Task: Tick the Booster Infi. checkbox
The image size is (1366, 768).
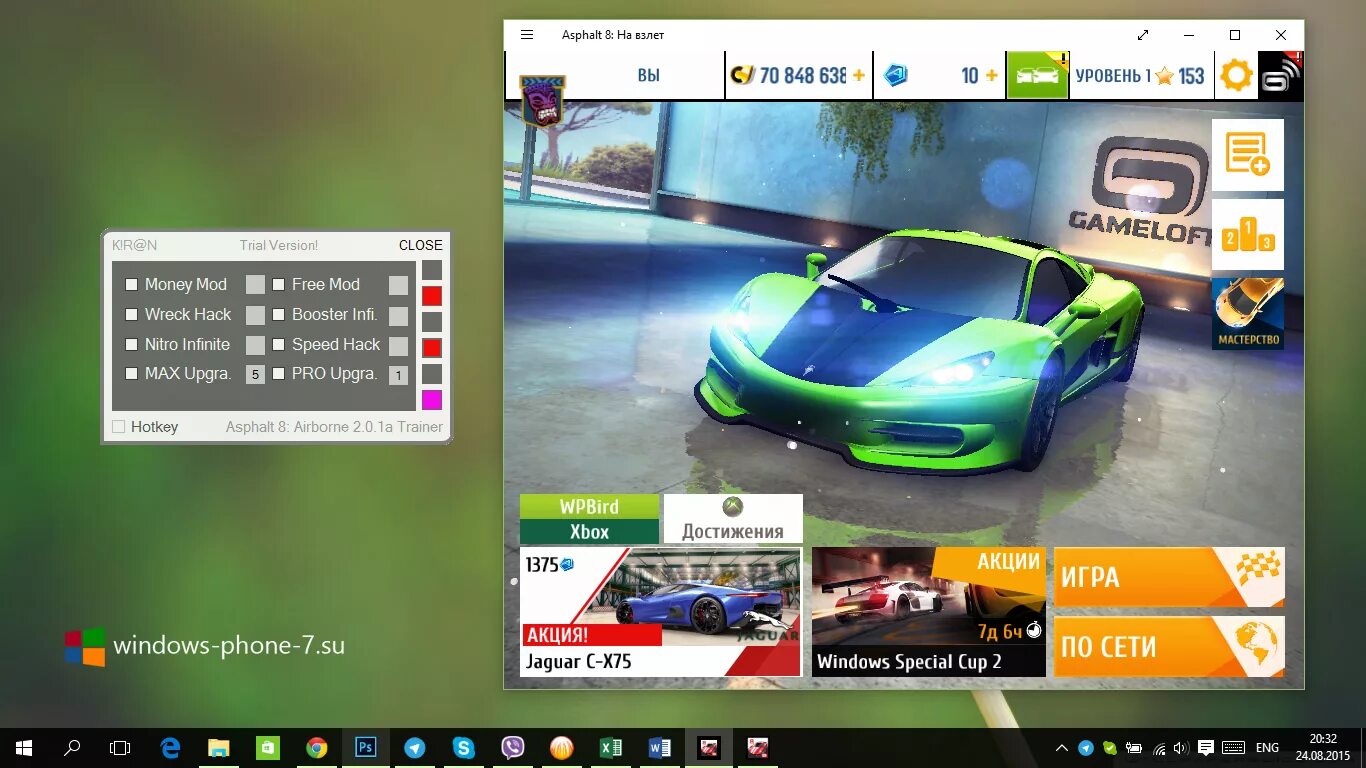Action: point(279,315)
